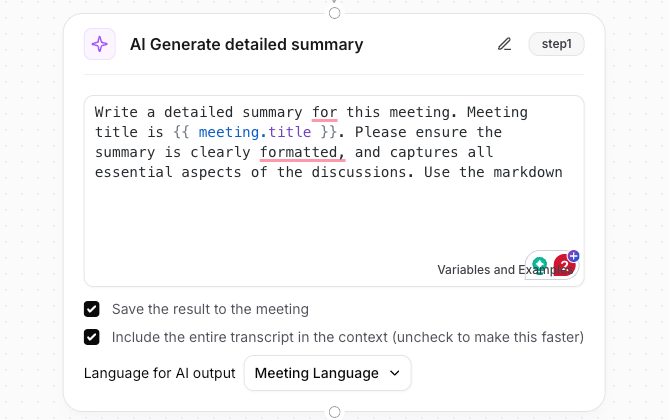The width and height of the screenshot is (669, 420).
Task: Click the underlined word 'for' in the prompt
Action: pos(324,112)
